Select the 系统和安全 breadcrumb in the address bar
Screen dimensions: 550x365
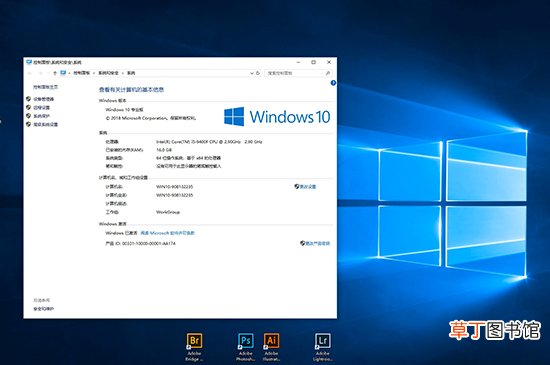(x=108, y=73)
